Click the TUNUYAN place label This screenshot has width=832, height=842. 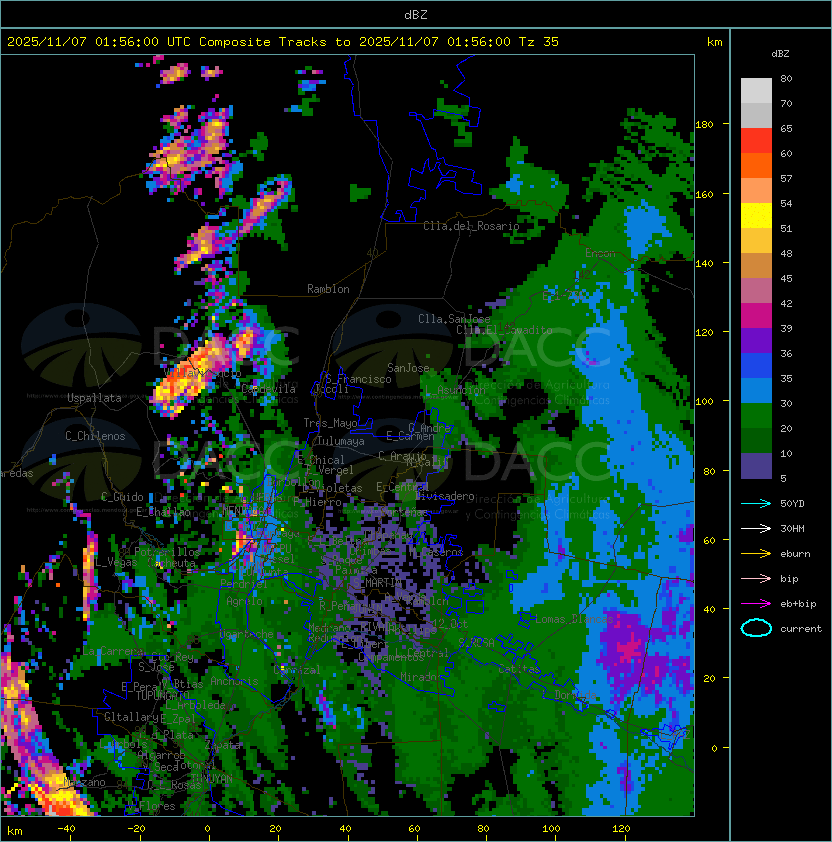pyautogui.click(x=212, y=779)
